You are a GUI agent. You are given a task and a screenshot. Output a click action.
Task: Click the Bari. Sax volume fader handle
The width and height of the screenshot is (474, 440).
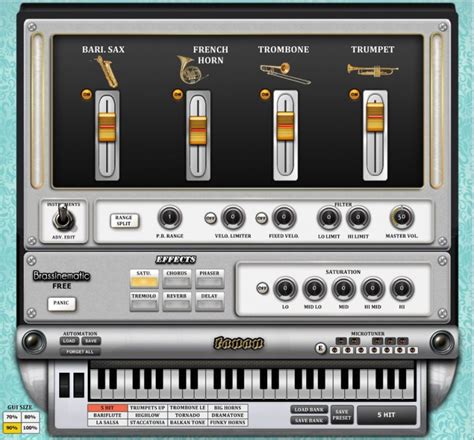[107, 127]
